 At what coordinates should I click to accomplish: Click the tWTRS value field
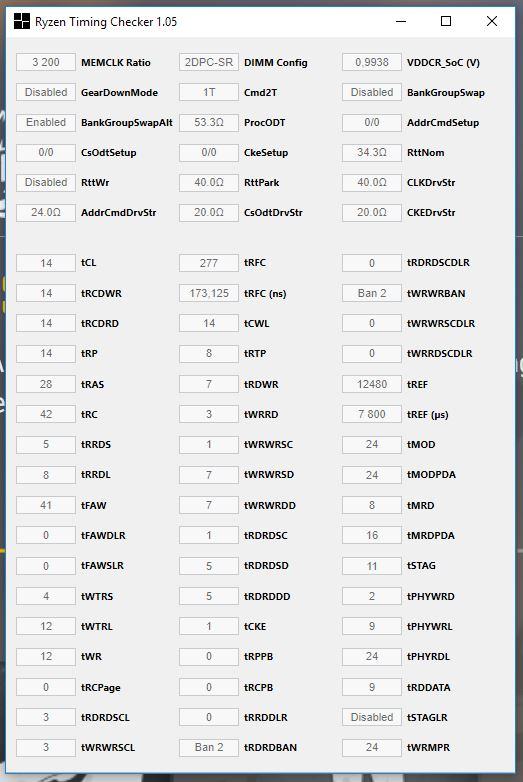click(46, 596)
